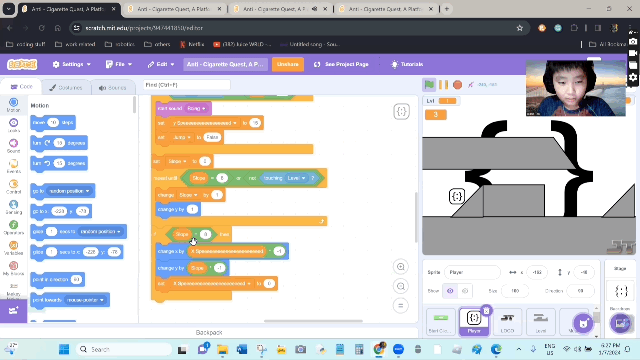Open File Explorer from taskbar
Image resolution: width=640 pixels, height=360 pixels.
tap(222, 349)
